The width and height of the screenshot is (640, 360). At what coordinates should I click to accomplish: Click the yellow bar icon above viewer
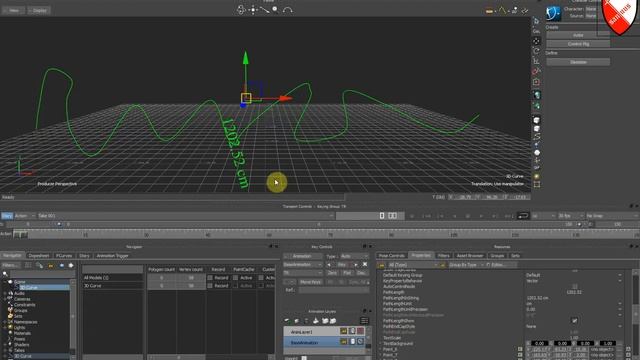click(x=489, y=11)
